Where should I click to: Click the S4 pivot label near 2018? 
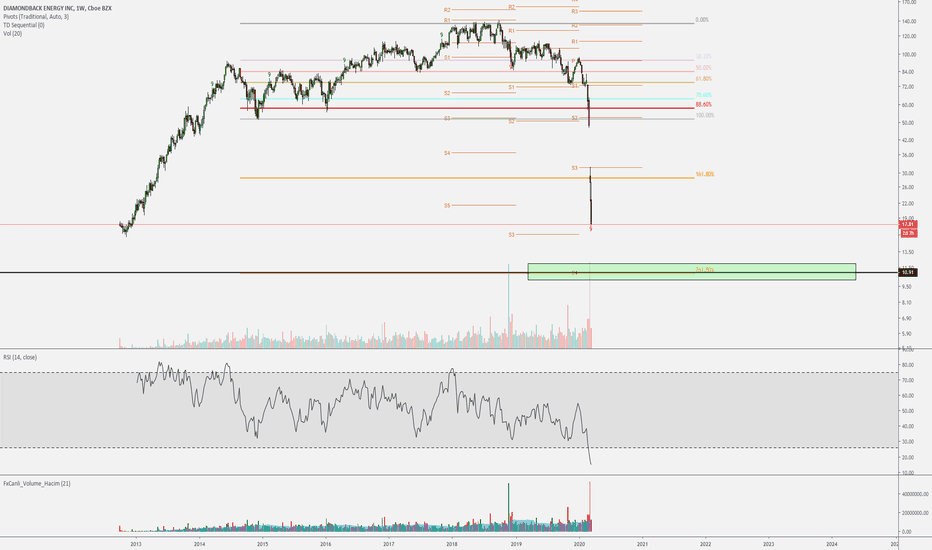(447, 153)
